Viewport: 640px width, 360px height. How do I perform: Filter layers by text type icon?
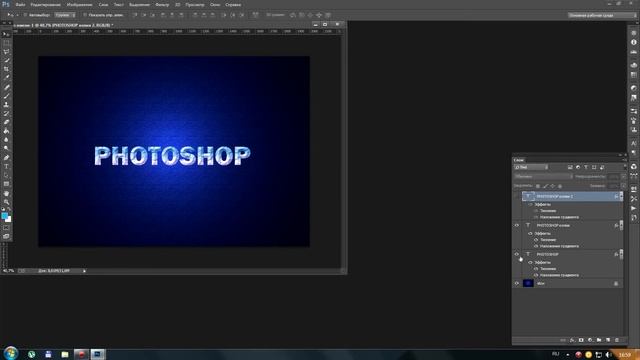(x=586, y=167)
